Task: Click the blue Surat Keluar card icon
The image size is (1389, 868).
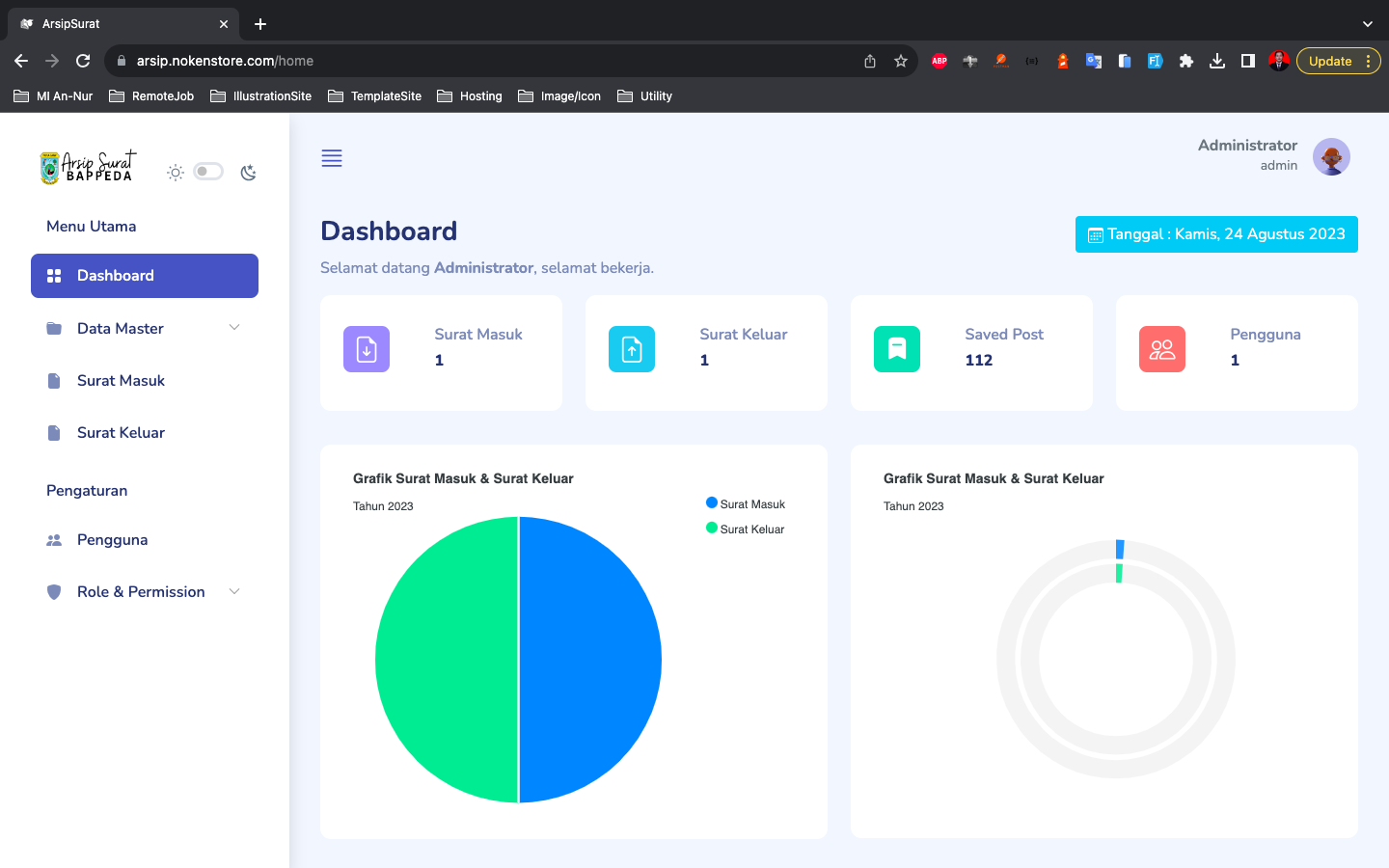Action: tap(632, 349)
